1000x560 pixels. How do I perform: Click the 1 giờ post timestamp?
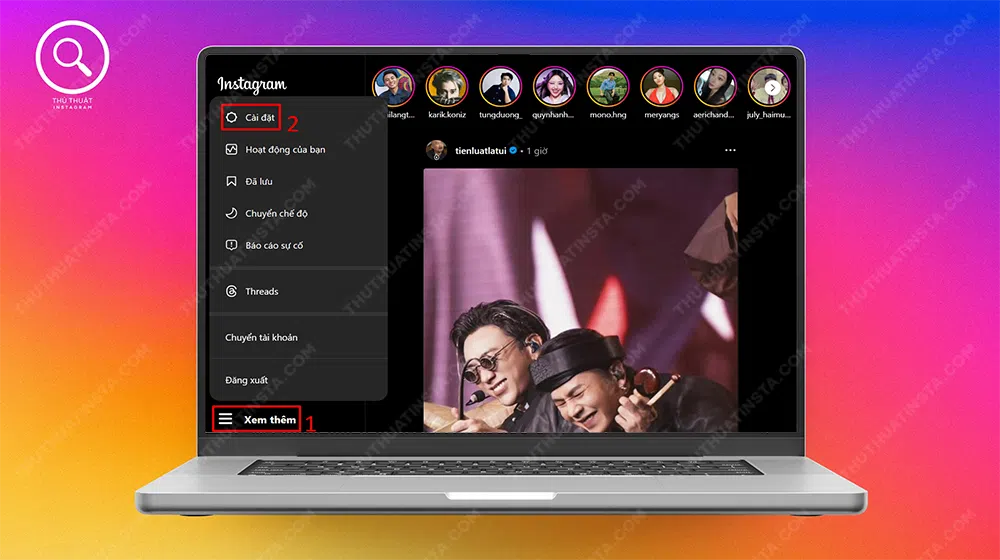pyautogui.click(x=537, y=151)
